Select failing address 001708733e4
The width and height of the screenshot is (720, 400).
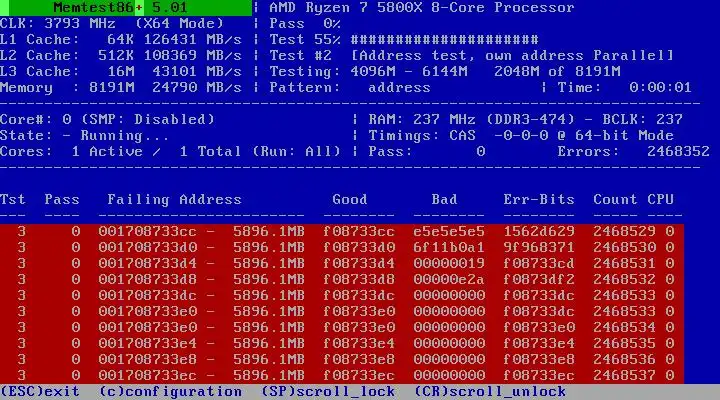click(147, 344)
